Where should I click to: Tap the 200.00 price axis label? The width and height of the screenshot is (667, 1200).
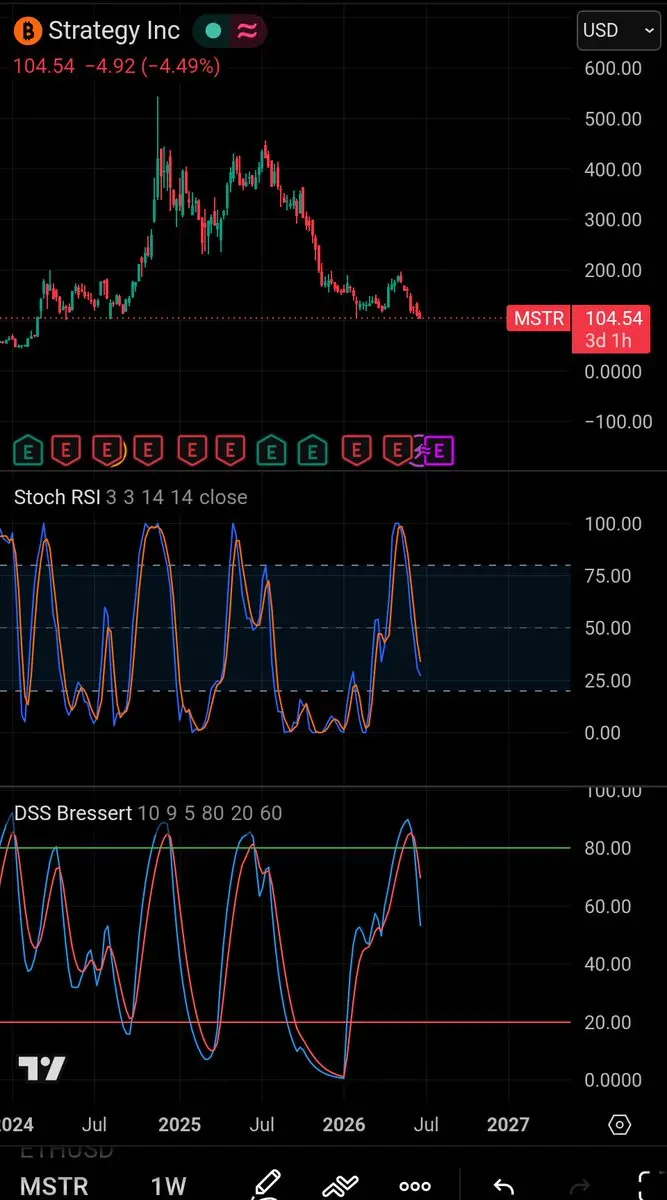[613, 270]
